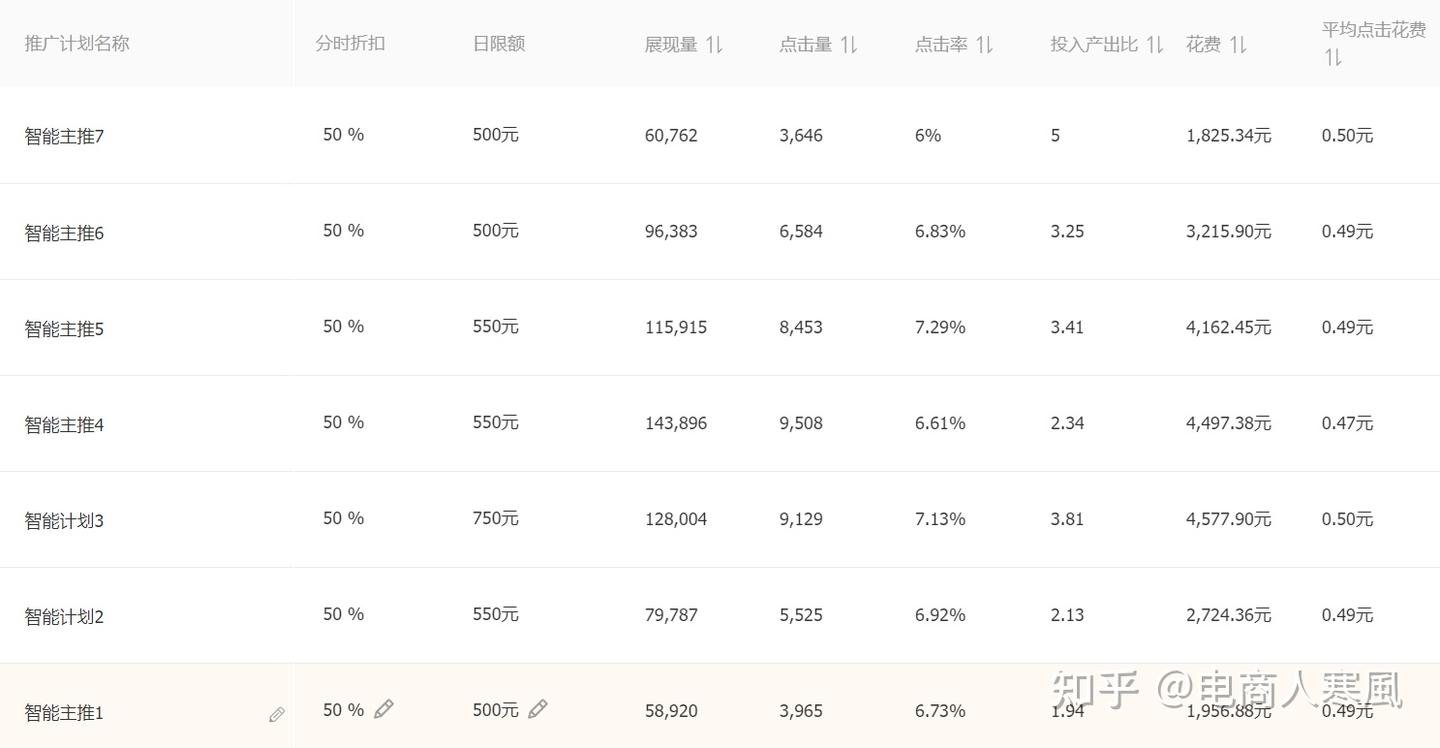Screen dimensions: 1440x748
Task: Click 50 % discount of 智能主推7
Action: click(x=343, y=134)
